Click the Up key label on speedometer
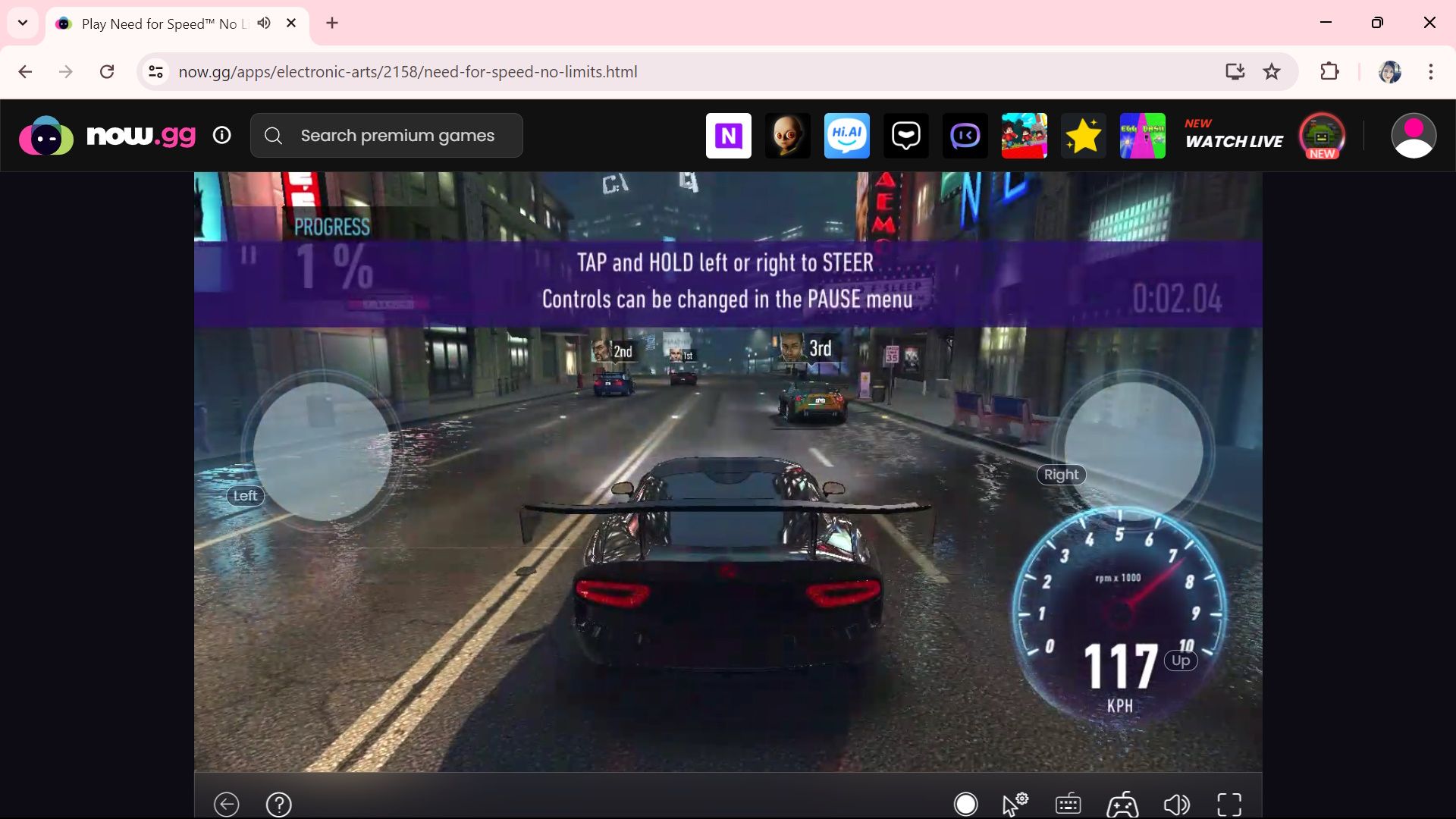Screen dimensions: 1456x819 (1180, 661)
